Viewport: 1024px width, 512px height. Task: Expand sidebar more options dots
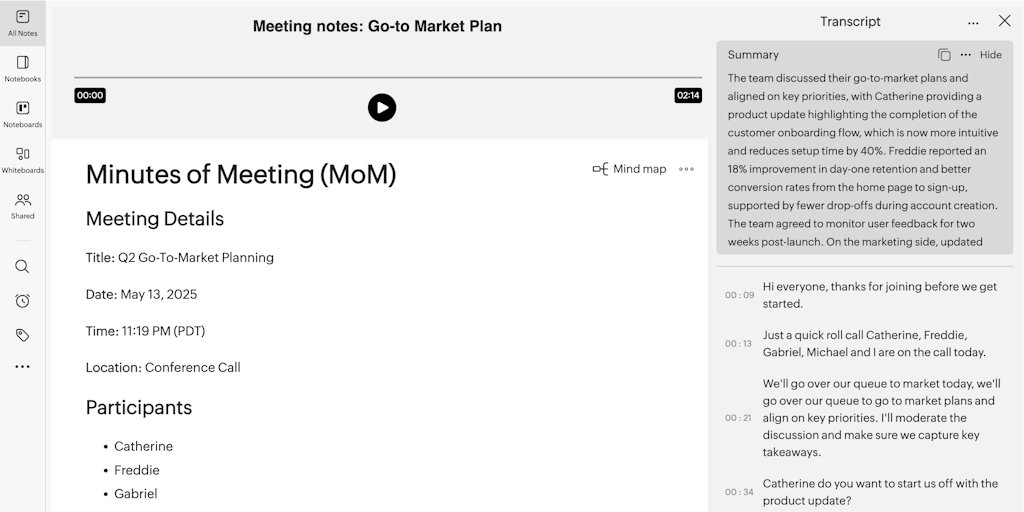click(22, 367)
